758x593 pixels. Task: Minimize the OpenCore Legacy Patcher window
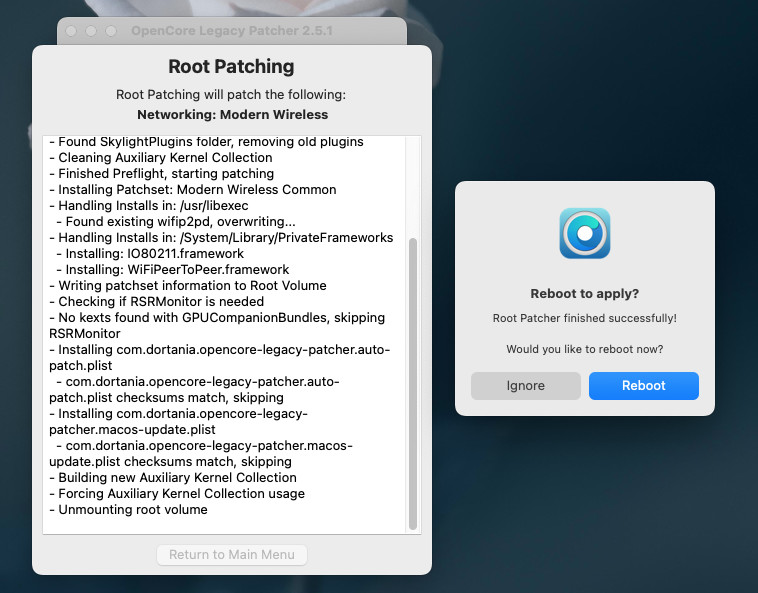91,31
